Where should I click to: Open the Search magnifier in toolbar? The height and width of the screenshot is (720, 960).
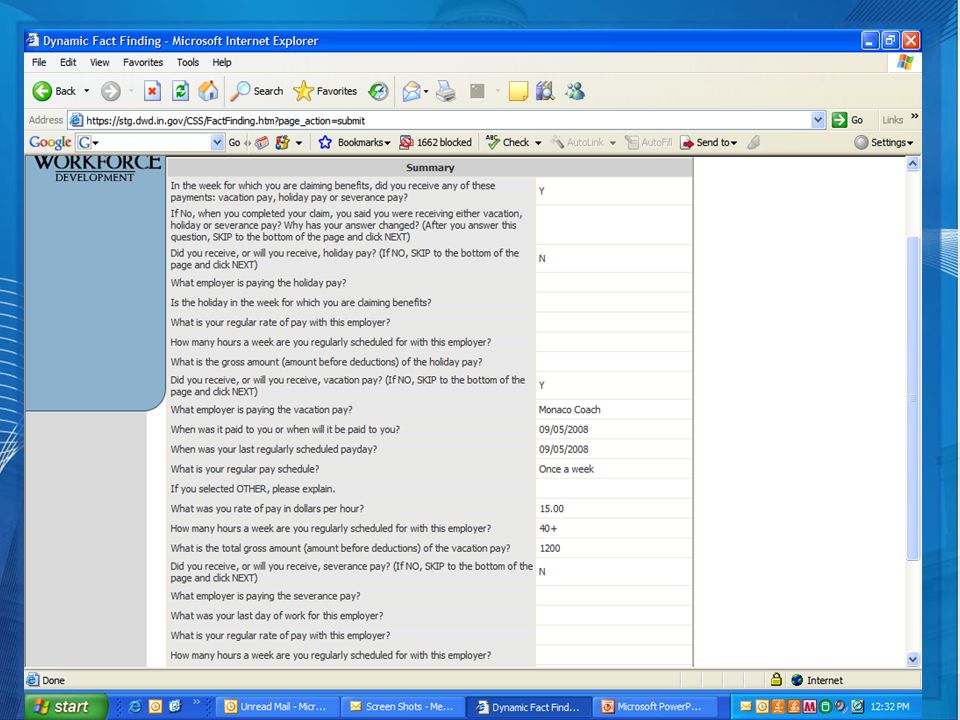coord(257,91)
